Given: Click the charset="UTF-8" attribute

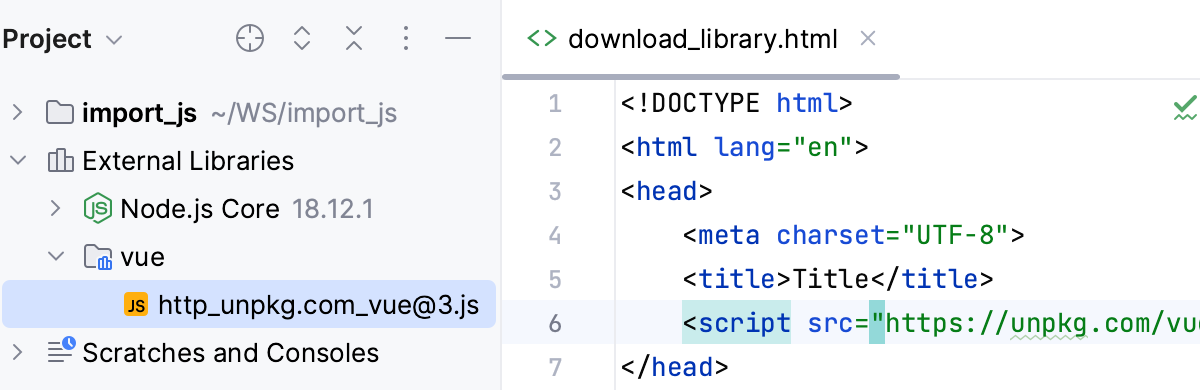Looking at the screenshot, I should (x=893, y=236).
